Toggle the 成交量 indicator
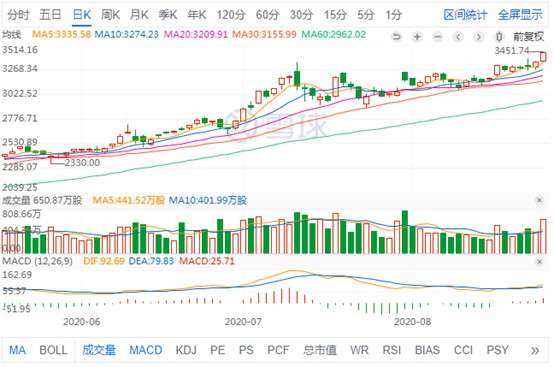Viewport: 554px width, 367px height. [99, 350]
